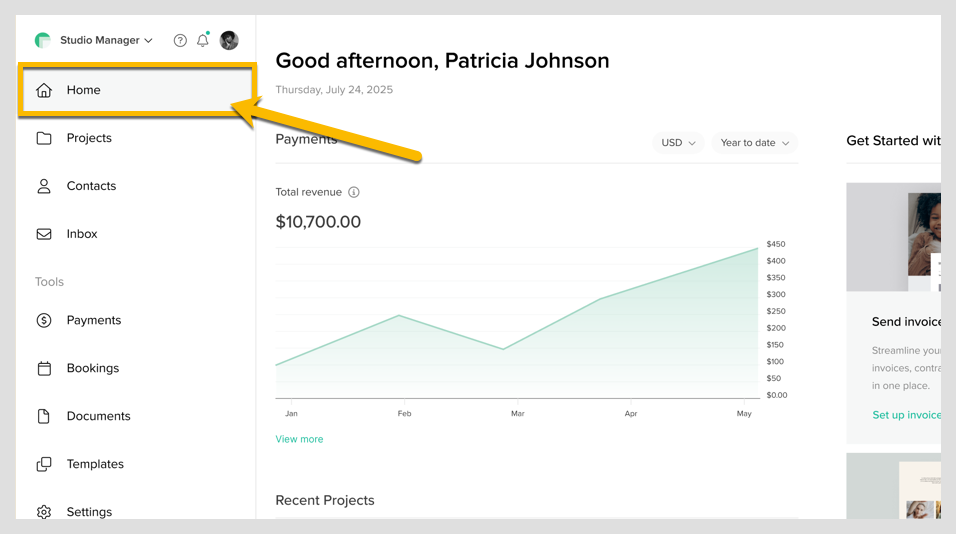Click the View more link
This screenshot has height=534, width=956.
[299, 439]
